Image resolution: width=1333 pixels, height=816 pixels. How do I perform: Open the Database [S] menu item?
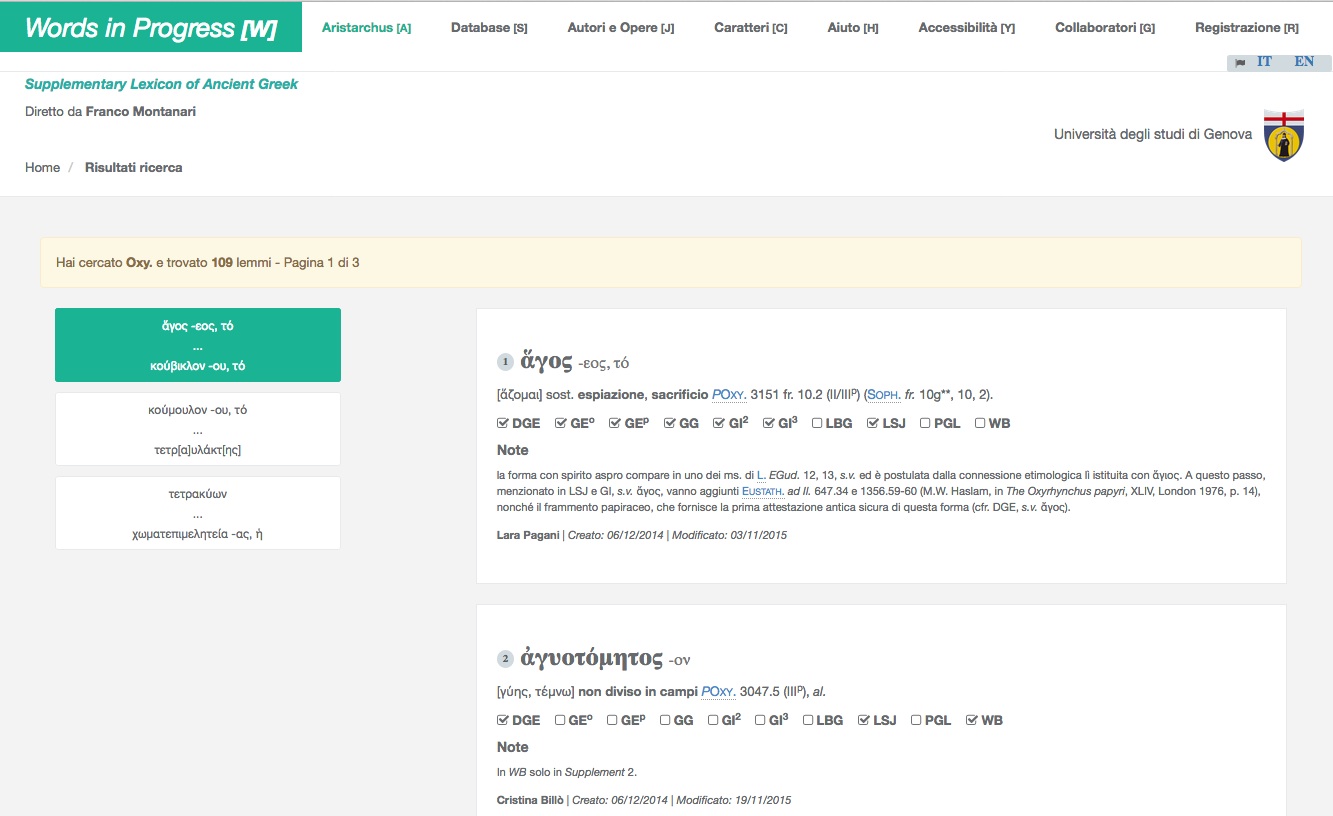(x=489, y=28)
